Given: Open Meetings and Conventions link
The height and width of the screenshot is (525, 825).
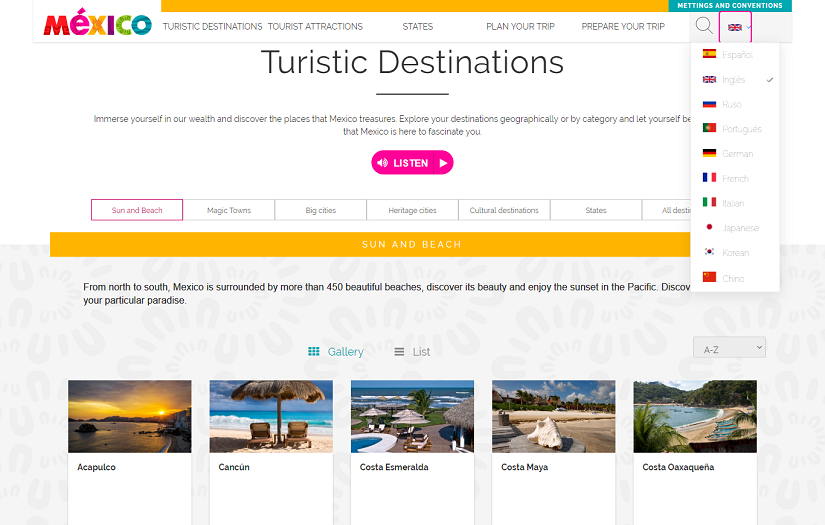Looking at the screenshot, I should 730,6.
